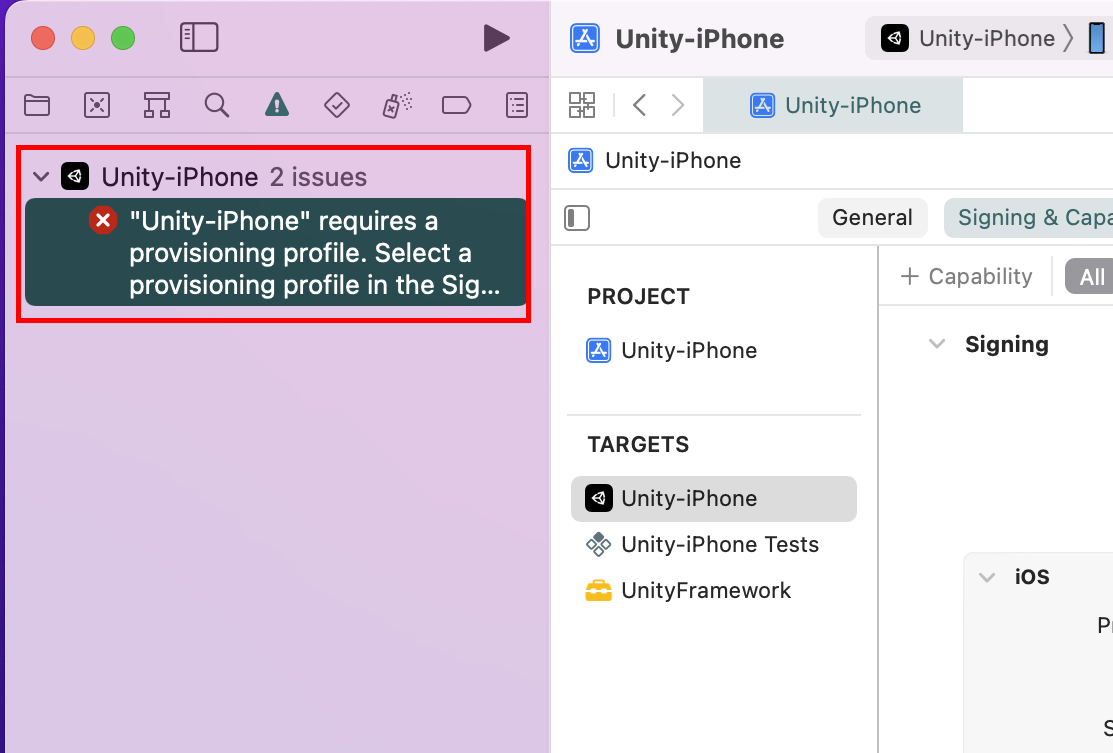This screenshot has width=1113, height=753.
Task: Open the Report navigator list icon
Action: point(517,106)
